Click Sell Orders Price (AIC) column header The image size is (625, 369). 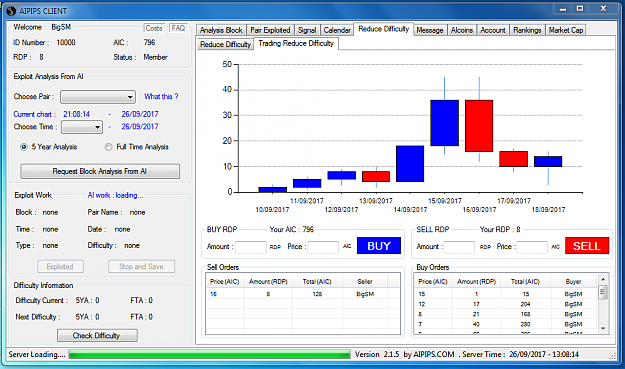[x=225, y=282]
